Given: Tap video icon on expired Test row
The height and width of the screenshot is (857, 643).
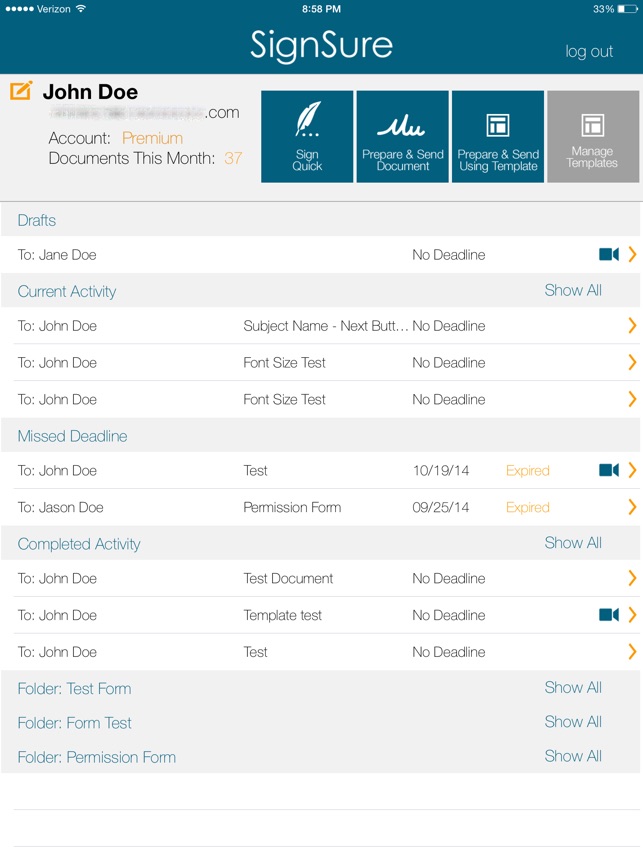Looking at the screenshot, I should (x=609, y=470).
